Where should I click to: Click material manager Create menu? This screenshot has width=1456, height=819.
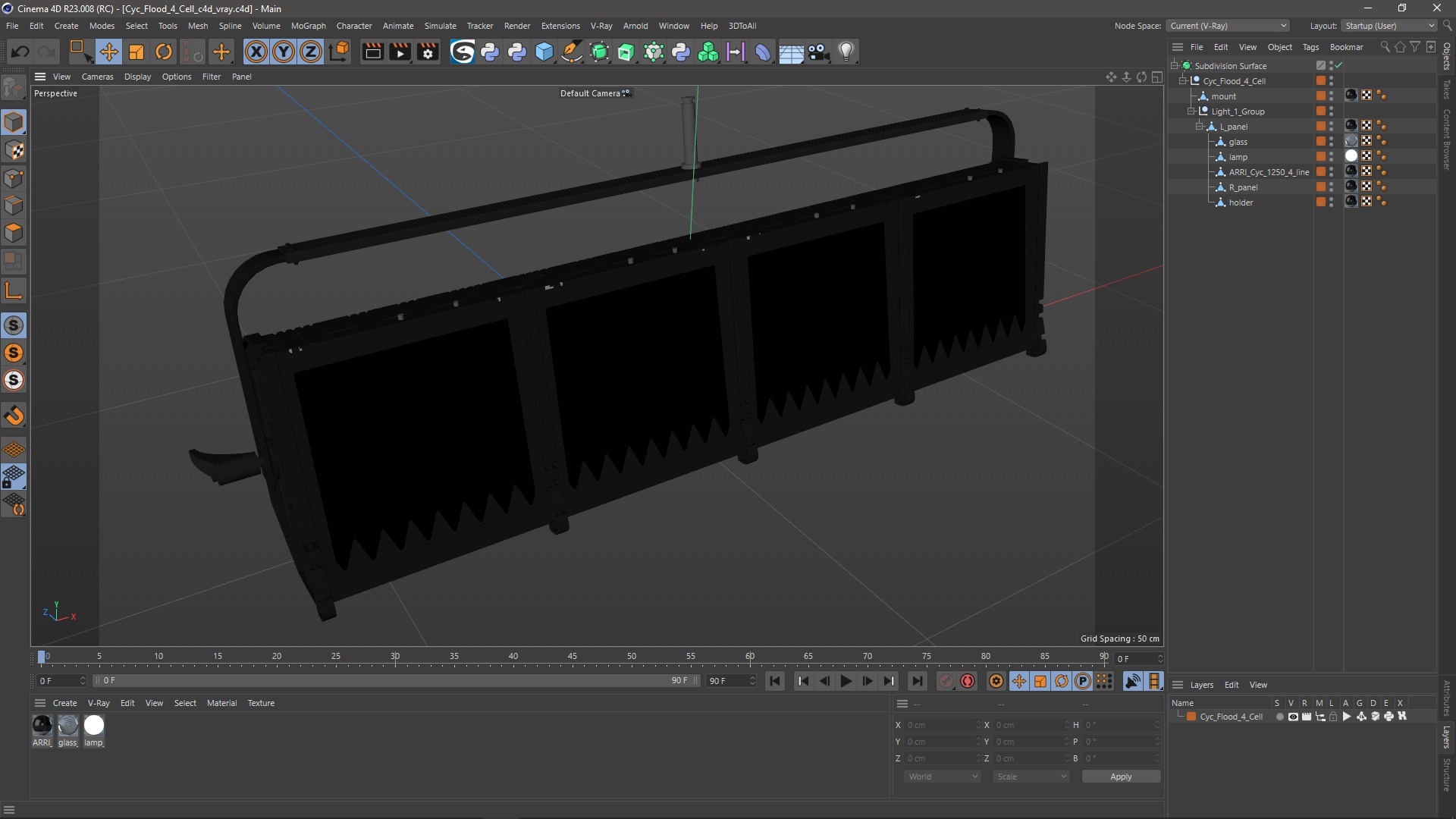tap(64, 703)
